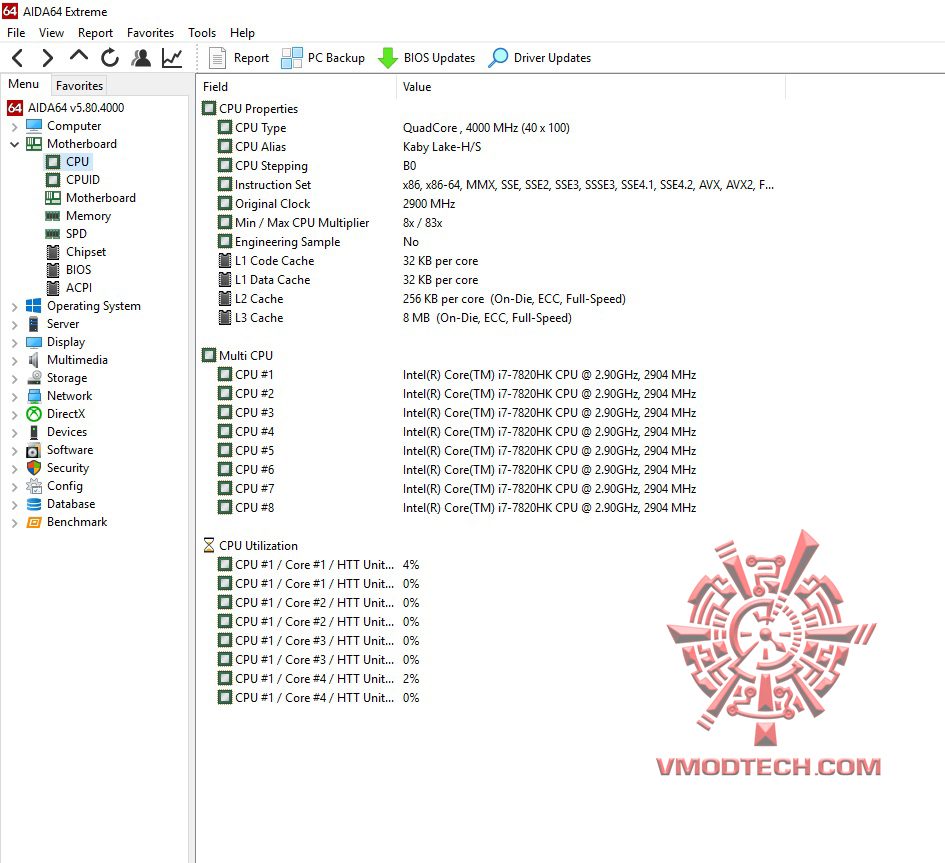Select the Engineering Sample row

(x=318, y=242)
